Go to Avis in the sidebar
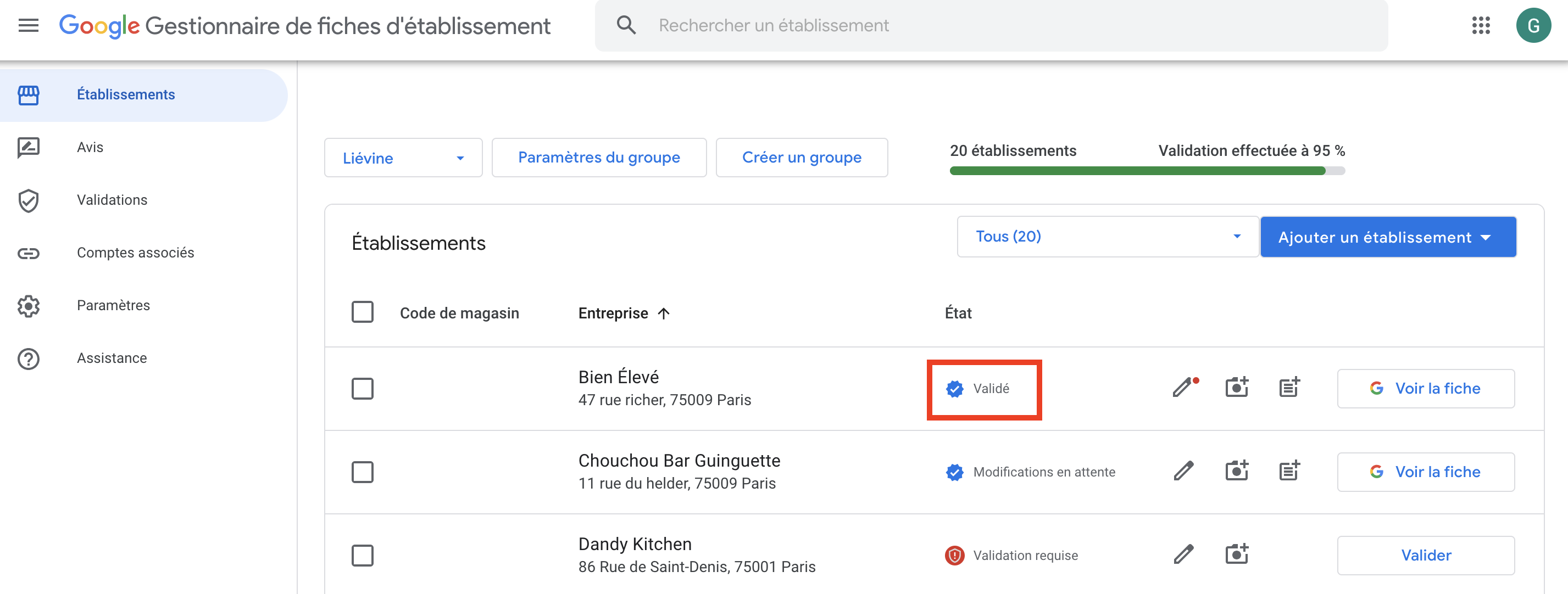 (x=90, y=147)
